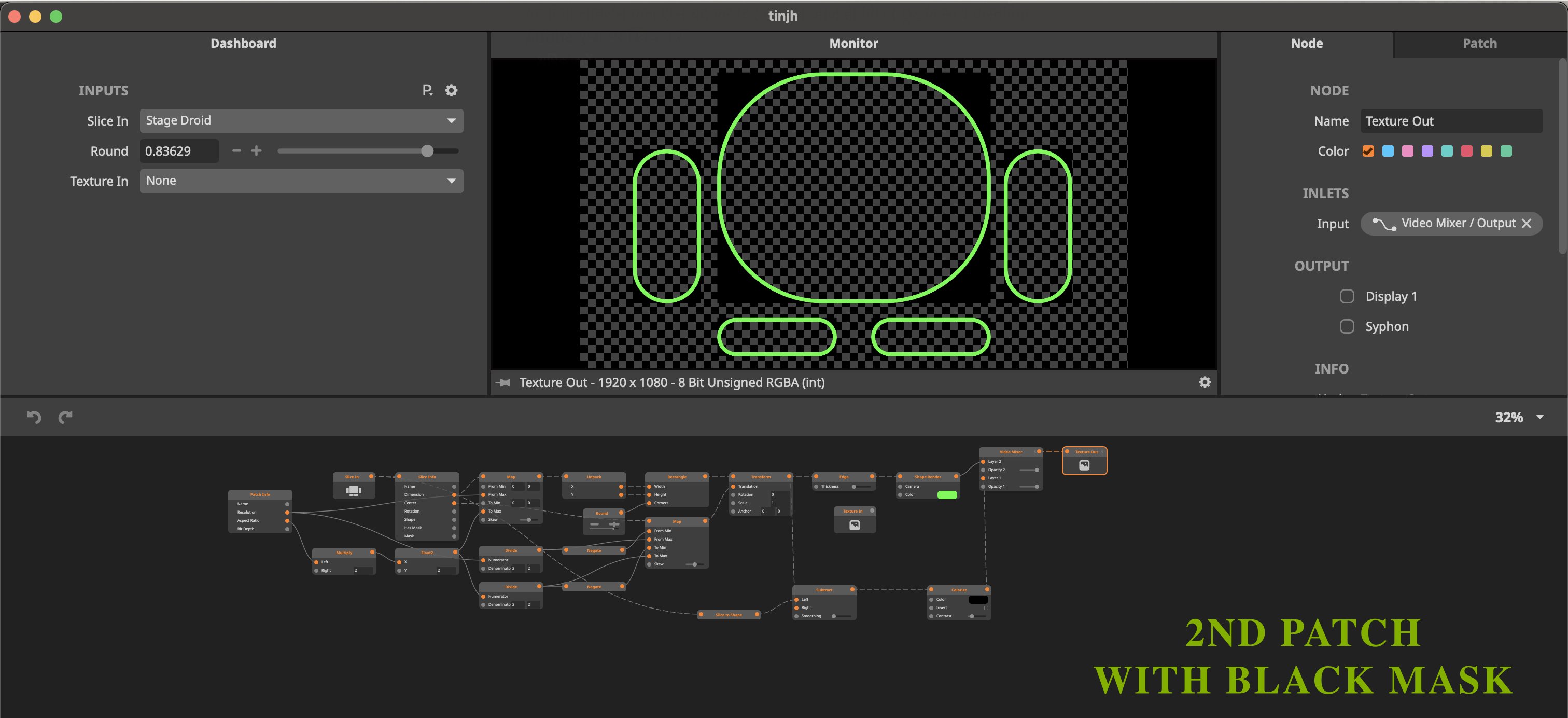This screenshot has width=1568, height=718.
Task: Click the Monitor pin icon
Action: 503,382
